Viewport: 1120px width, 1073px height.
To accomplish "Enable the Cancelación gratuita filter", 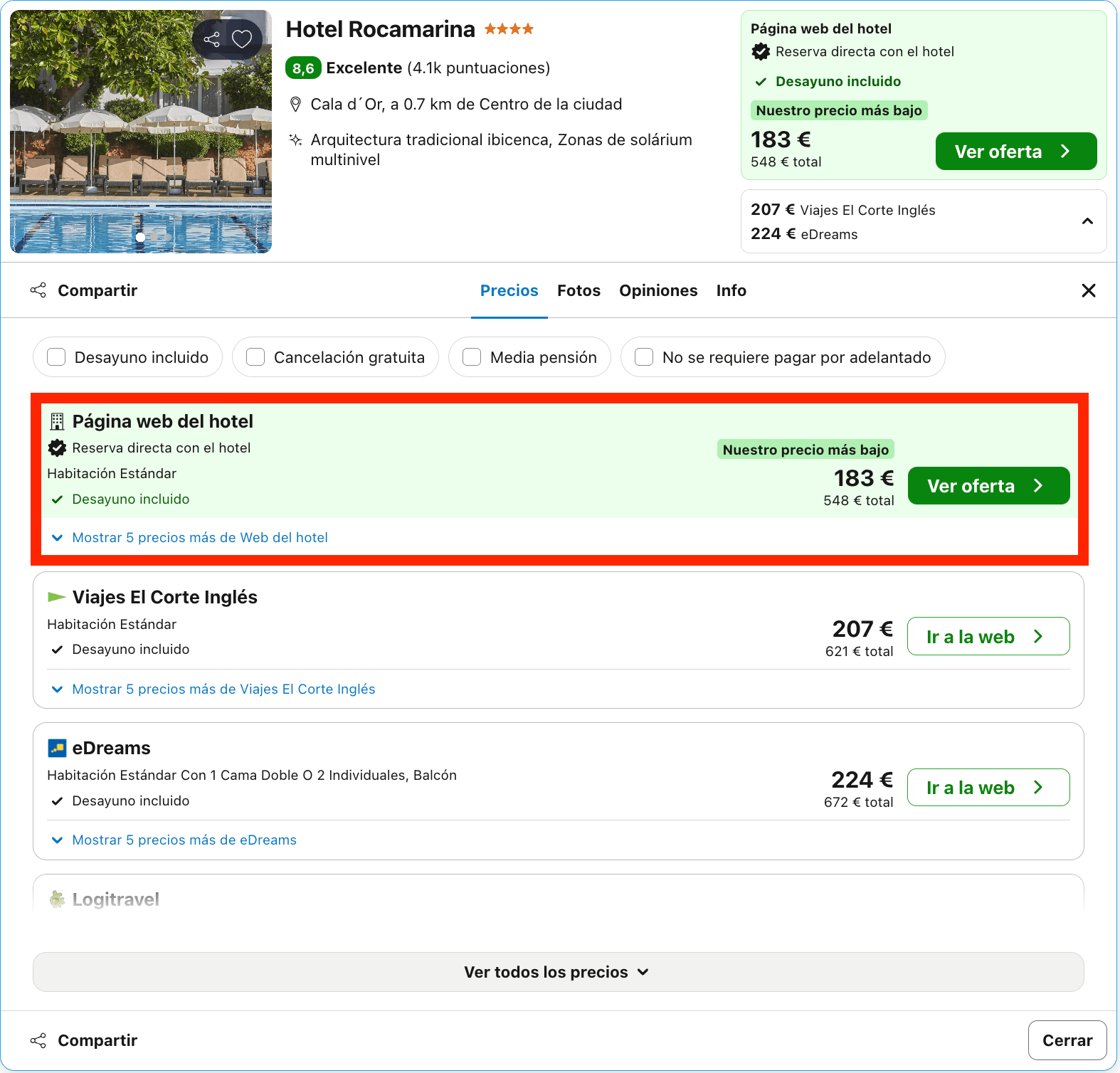I will 255,356.
